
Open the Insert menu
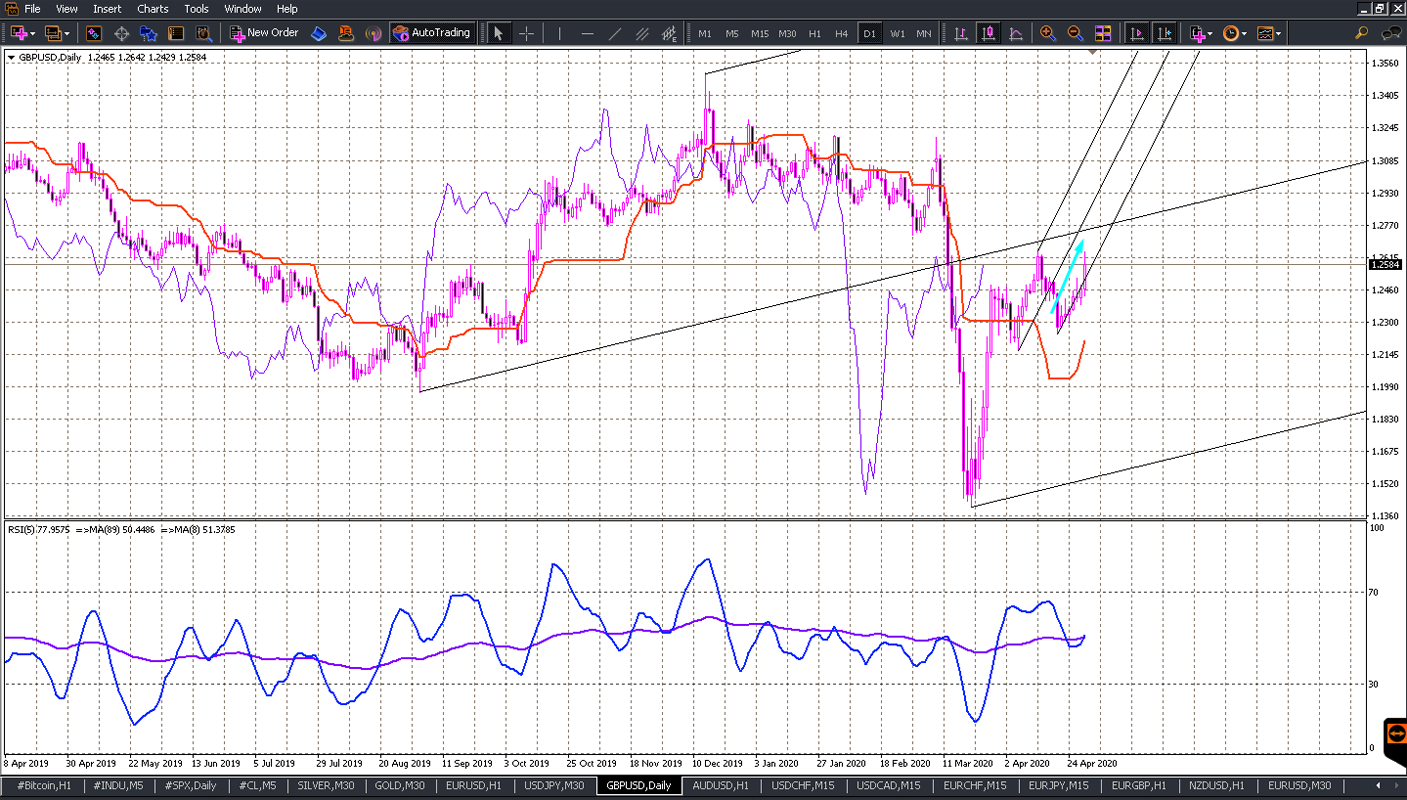pyautogui.click(x=107, y=9)
